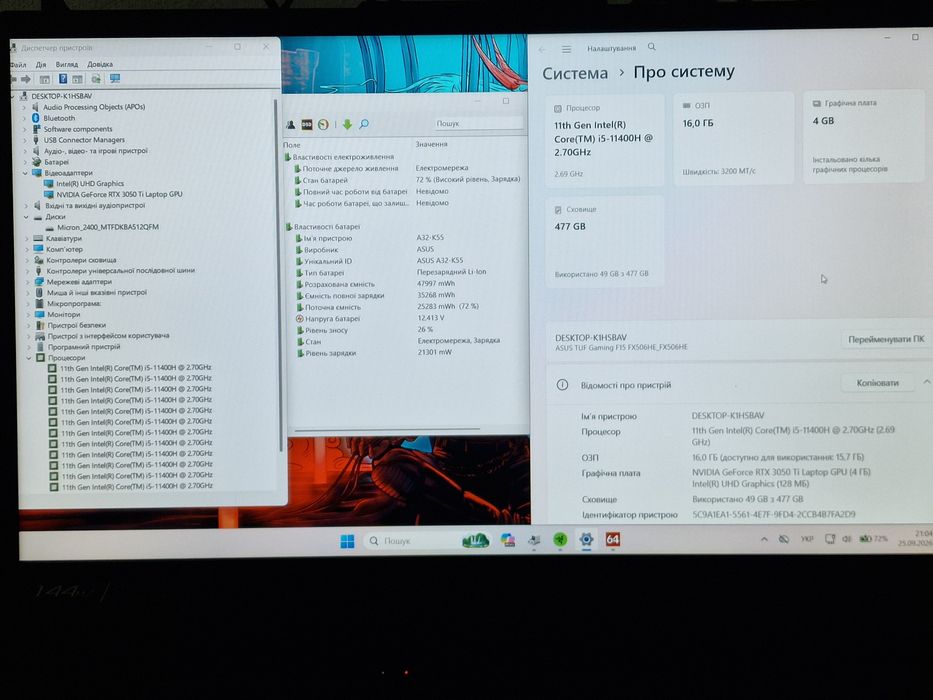Click the Клавіатури keyboard icon
The height and width of the screenshot is (700, 933).
(x=39, y=238)
